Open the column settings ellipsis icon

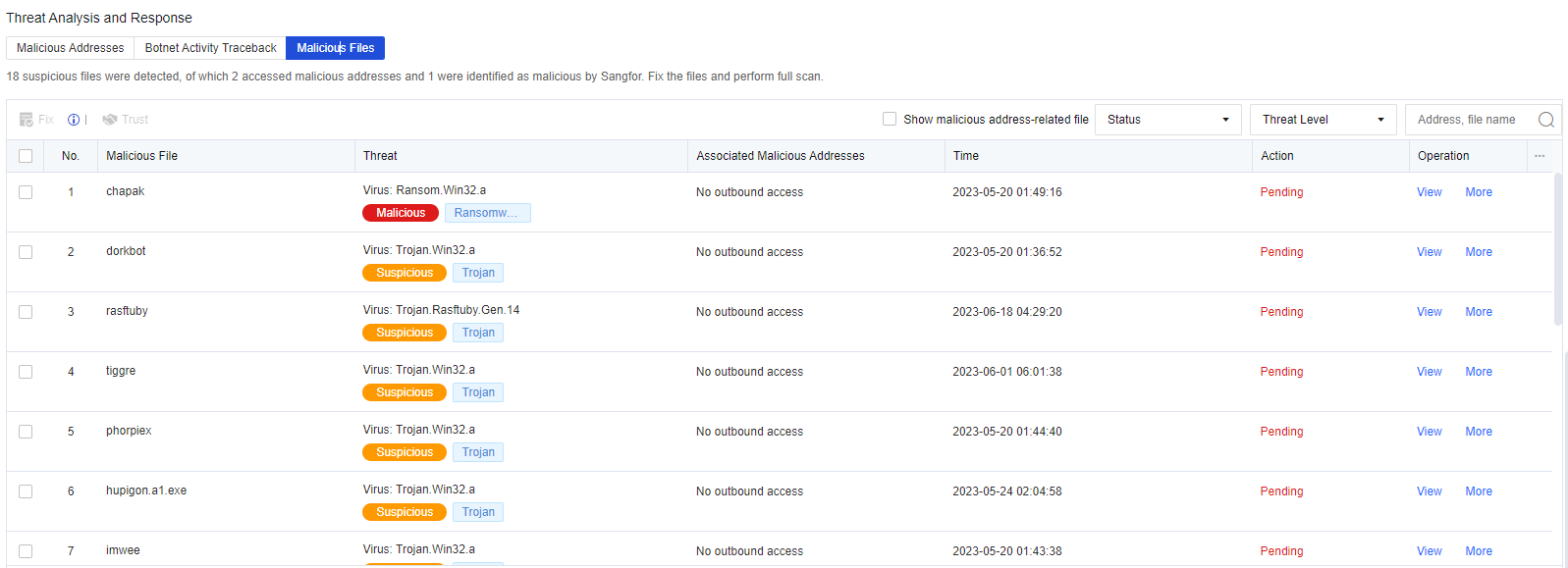[1540, 156]
